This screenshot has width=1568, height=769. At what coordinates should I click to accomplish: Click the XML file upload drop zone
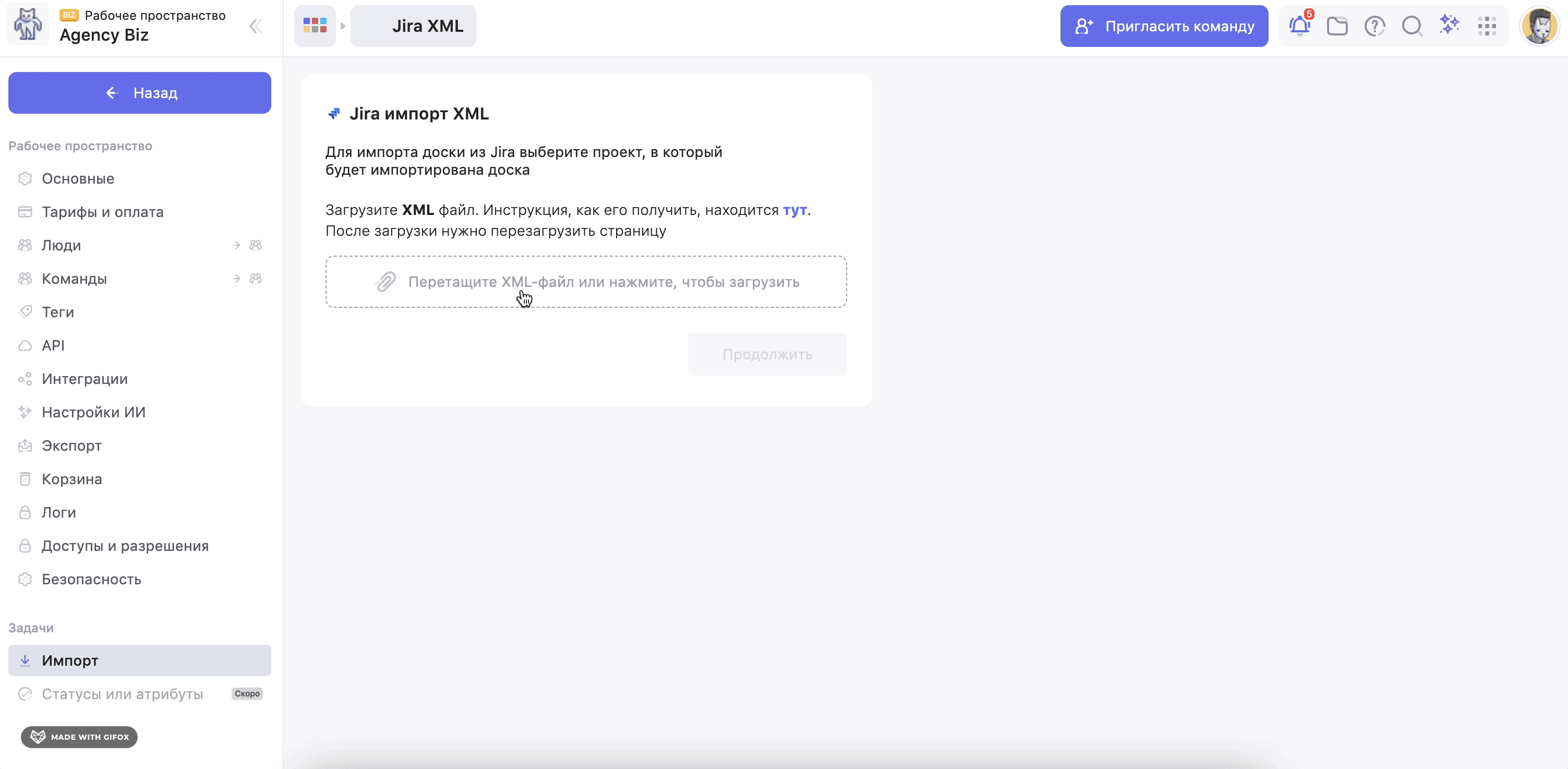point(586,281)
